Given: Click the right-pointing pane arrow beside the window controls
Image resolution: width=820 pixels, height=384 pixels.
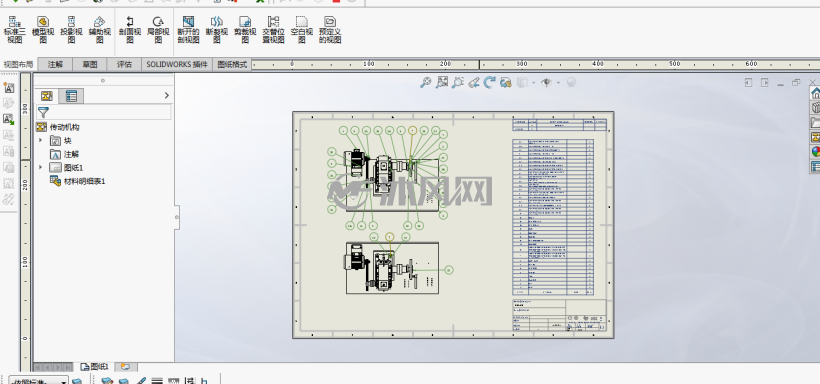Looking at the screenshot, I should coord(765,83).
